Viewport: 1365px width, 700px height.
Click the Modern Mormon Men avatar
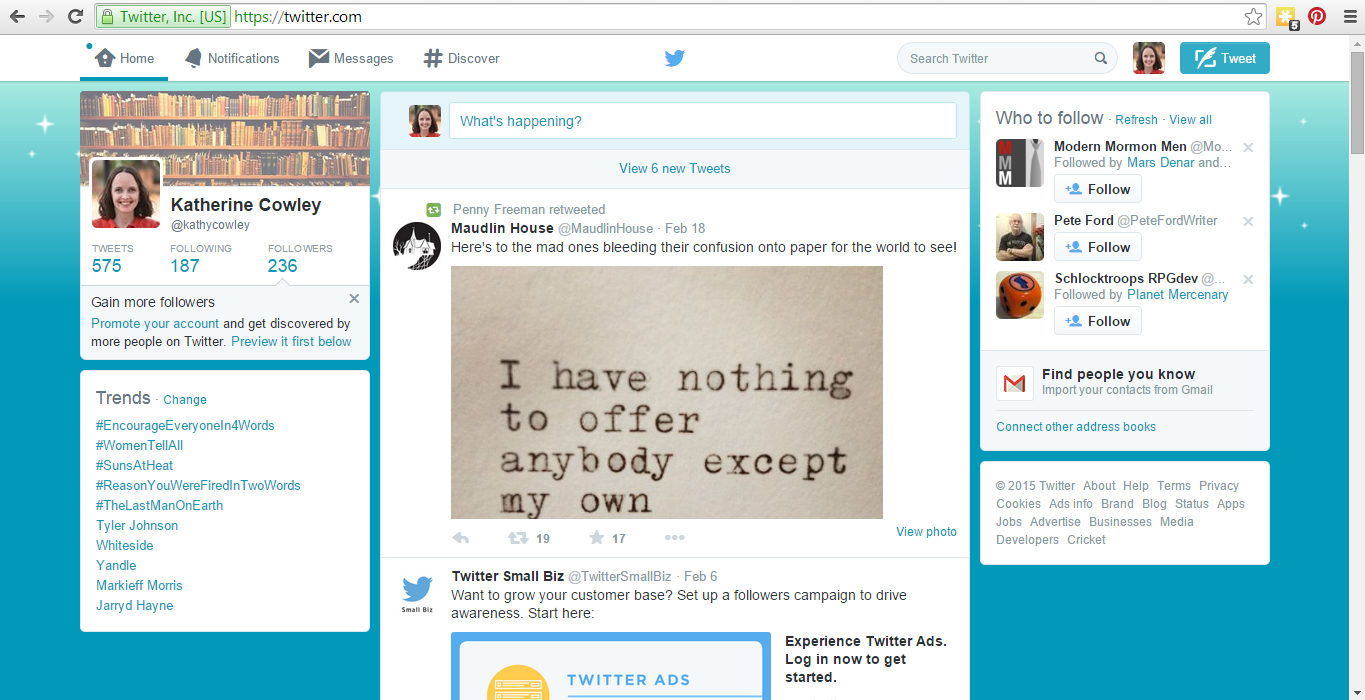[x=1020, y=163]
